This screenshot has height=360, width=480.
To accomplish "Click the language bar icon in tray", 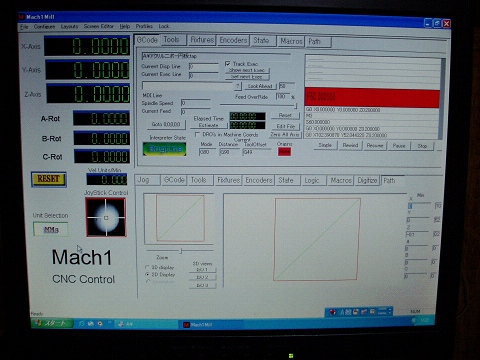I will tap(332, 312).
